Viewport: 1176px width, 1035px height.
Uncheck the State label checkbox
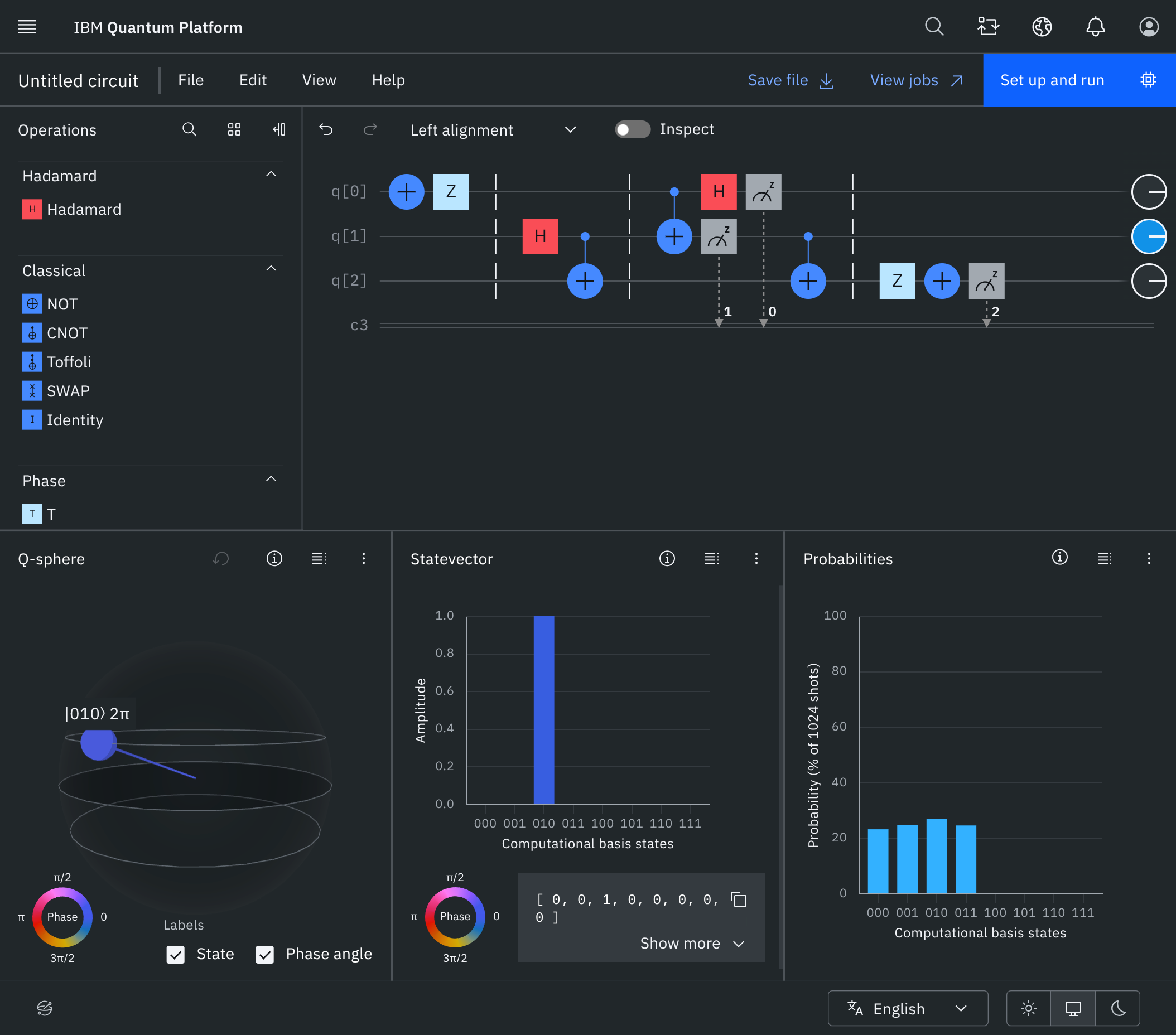tap(176, 954)
